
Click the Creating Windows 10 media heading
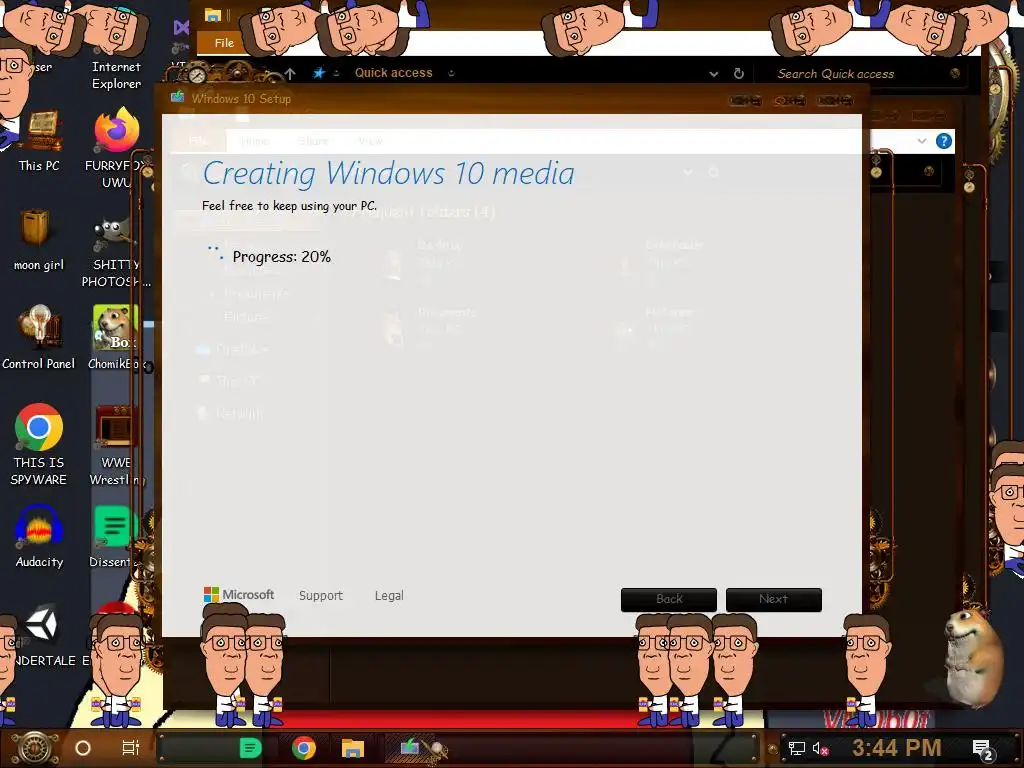389,174
